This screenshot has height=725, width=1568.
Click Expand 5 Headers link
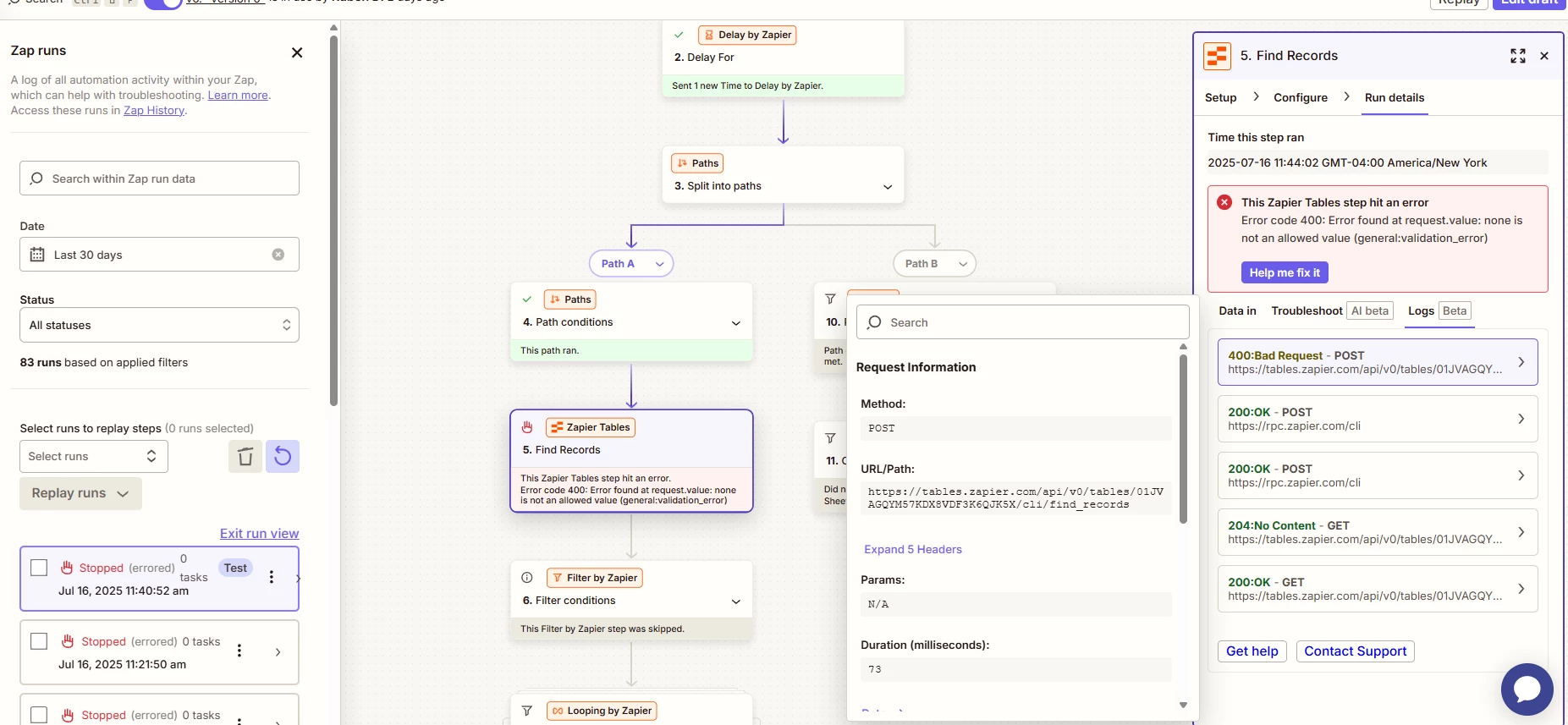click(x=913, y=550)
